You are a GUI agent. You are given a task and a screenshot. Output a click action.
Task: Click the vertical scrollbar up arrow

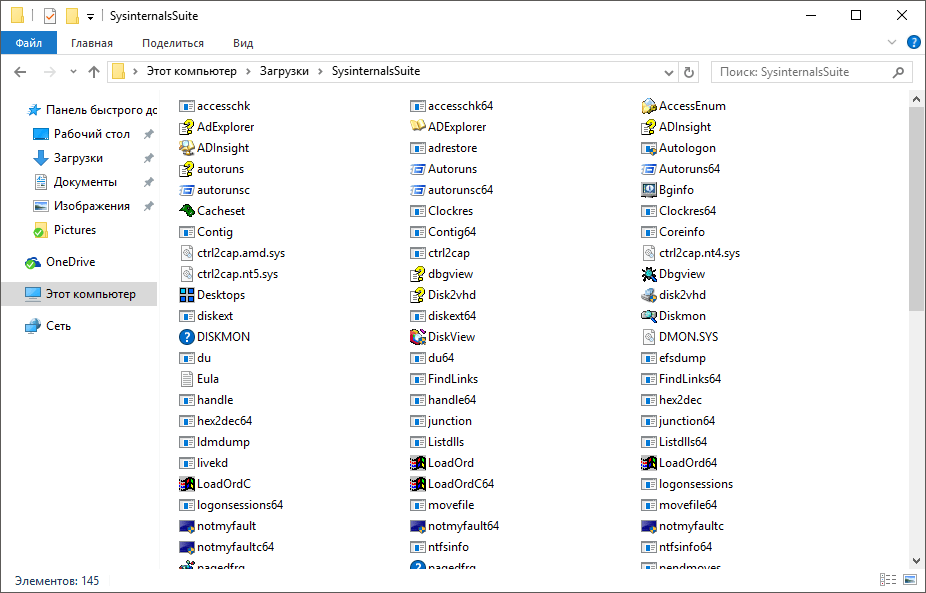point(917,99)
